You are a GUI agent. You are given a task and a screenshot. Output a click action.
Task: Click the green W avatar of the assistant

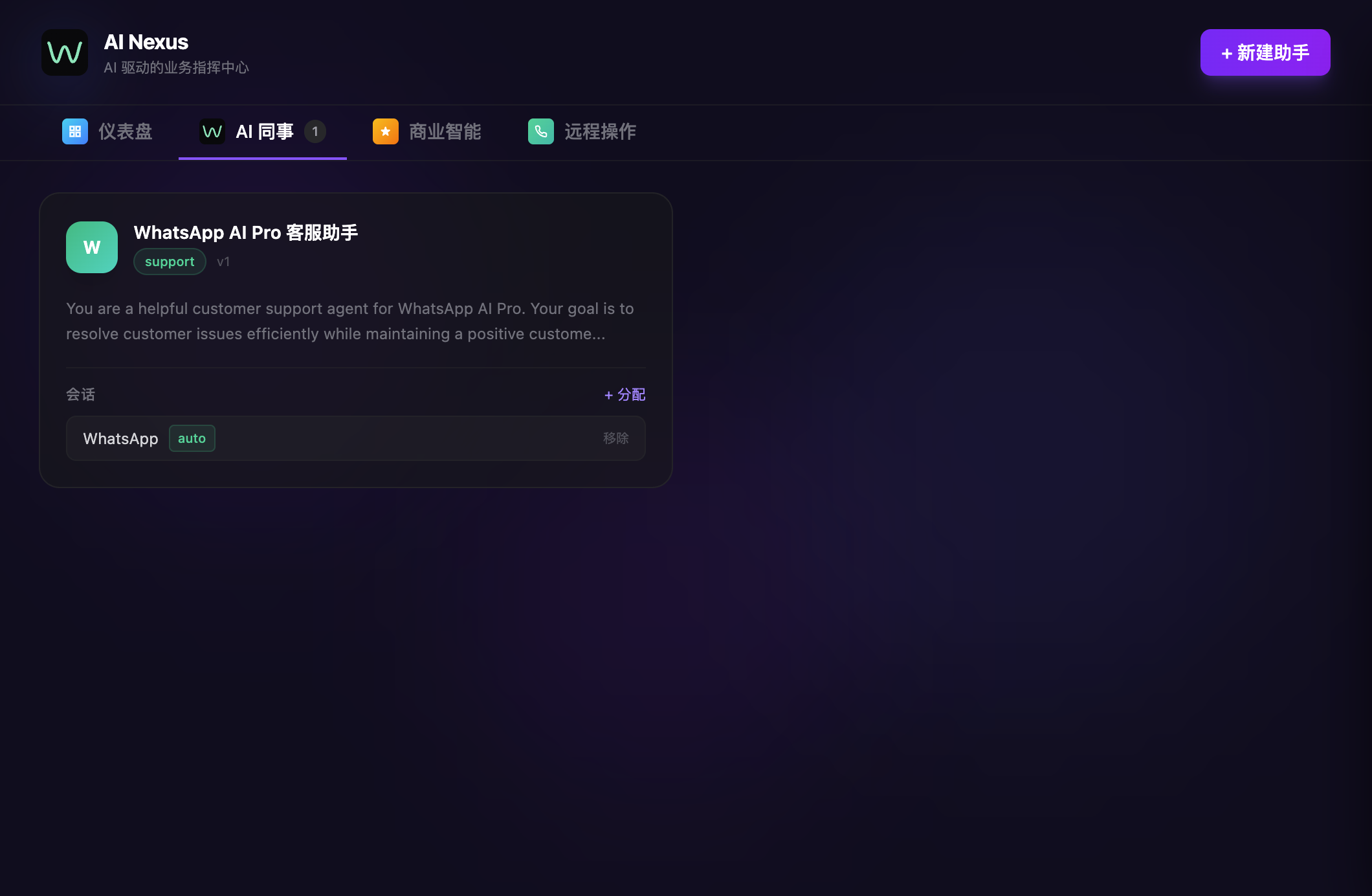pyautogui.click(x=92, y=247)
